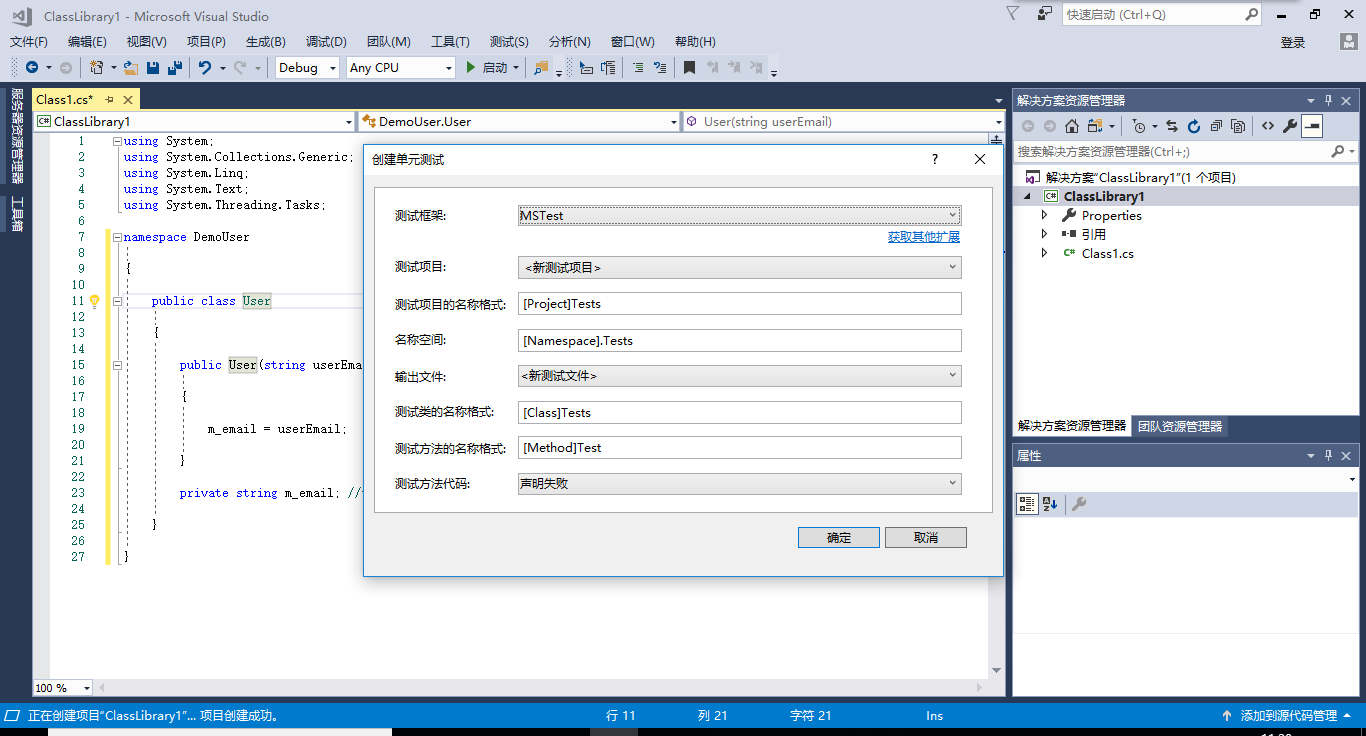Click the Home icon in Solution Explorer

1071,126
